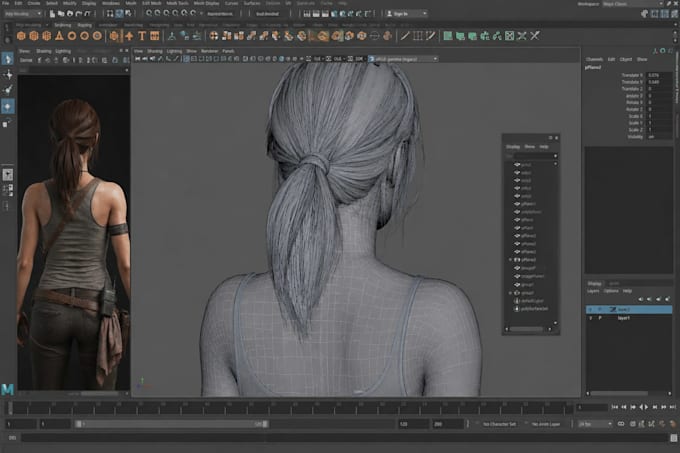Switch to the Rigging shelf tab
Screen dimensions: 680x453
[x=85, y=25]
